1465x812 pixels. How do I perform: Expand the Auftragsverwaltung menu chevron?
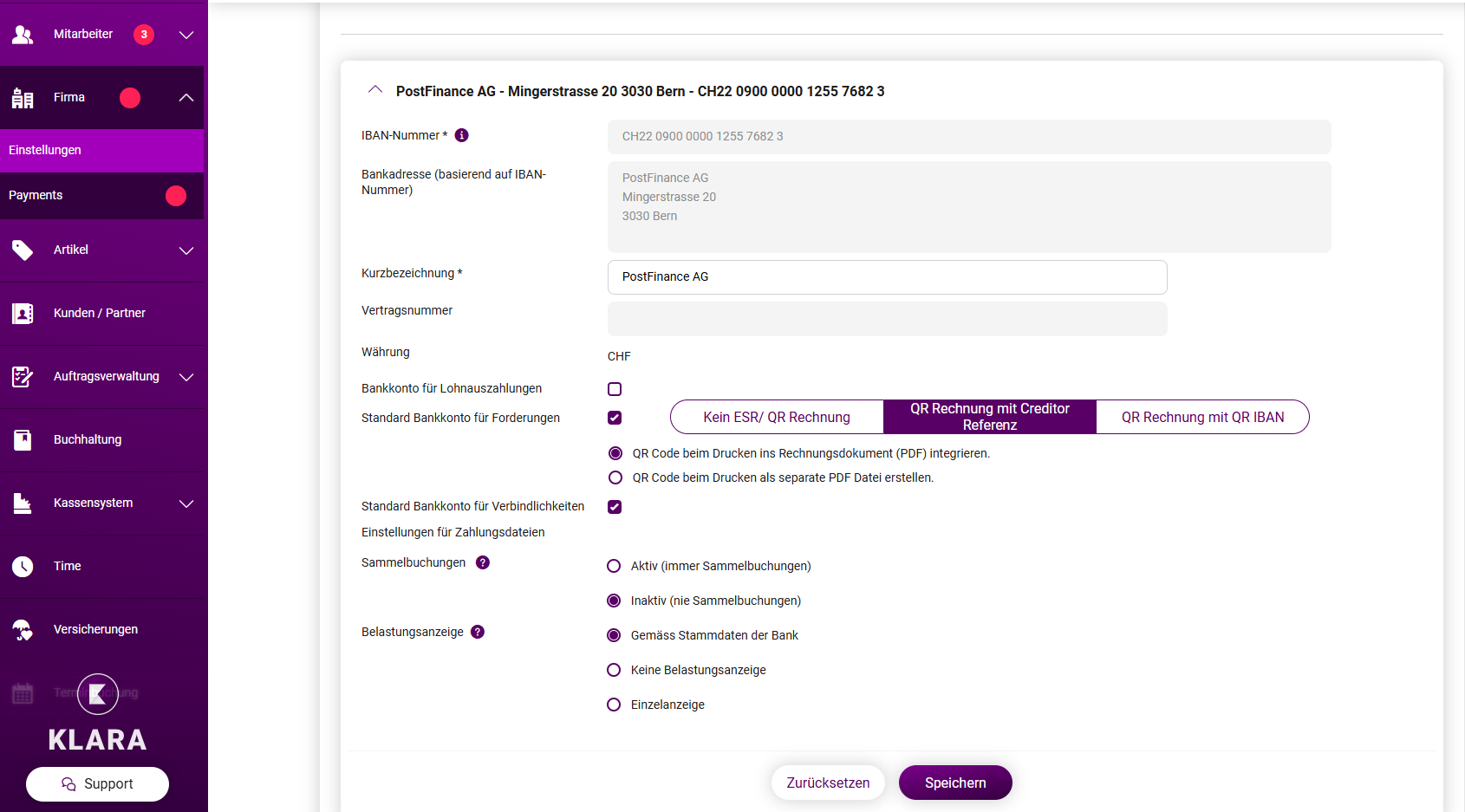point(186,377)
